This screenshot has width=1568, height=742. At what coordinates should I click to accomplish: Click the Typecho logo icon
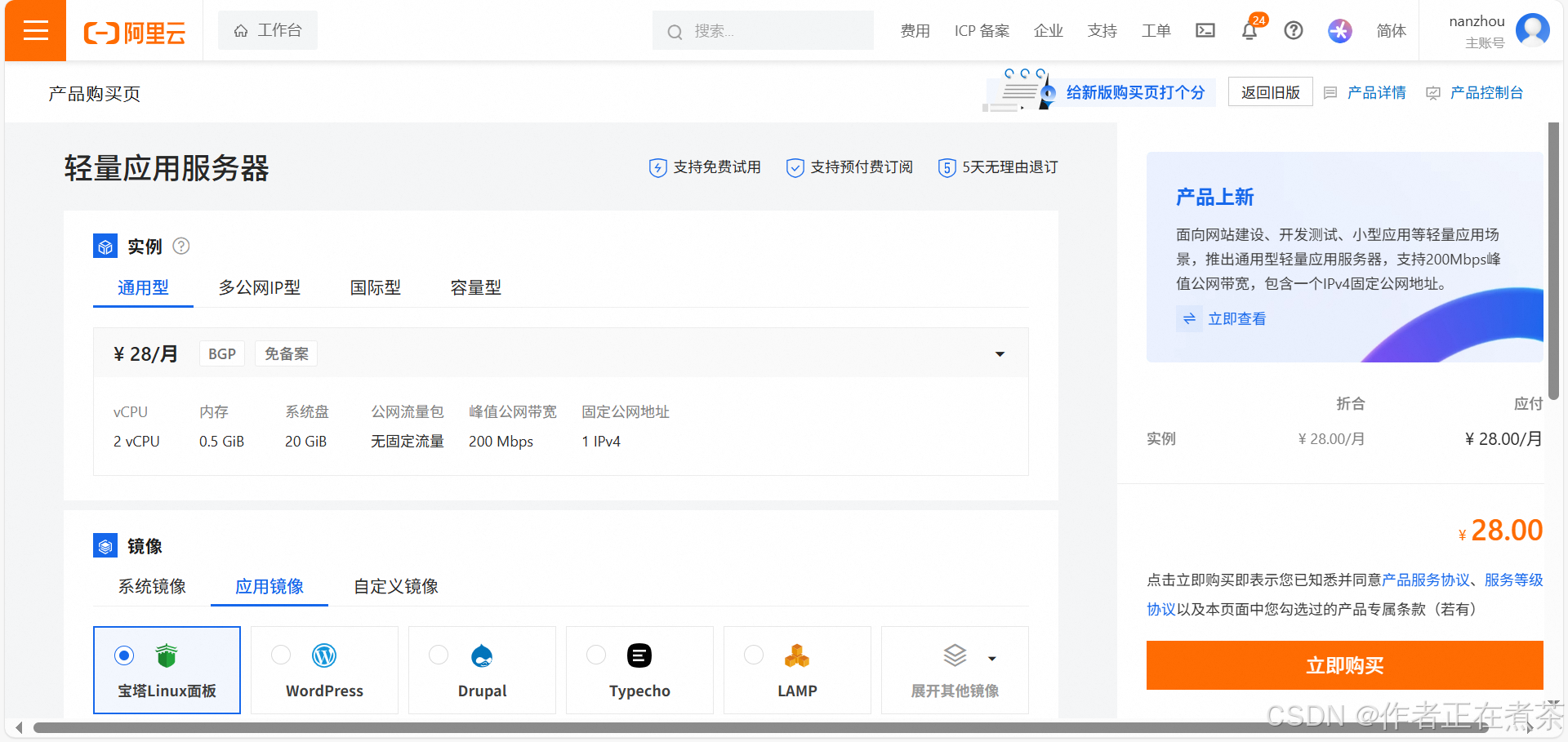tap(639, 655)
